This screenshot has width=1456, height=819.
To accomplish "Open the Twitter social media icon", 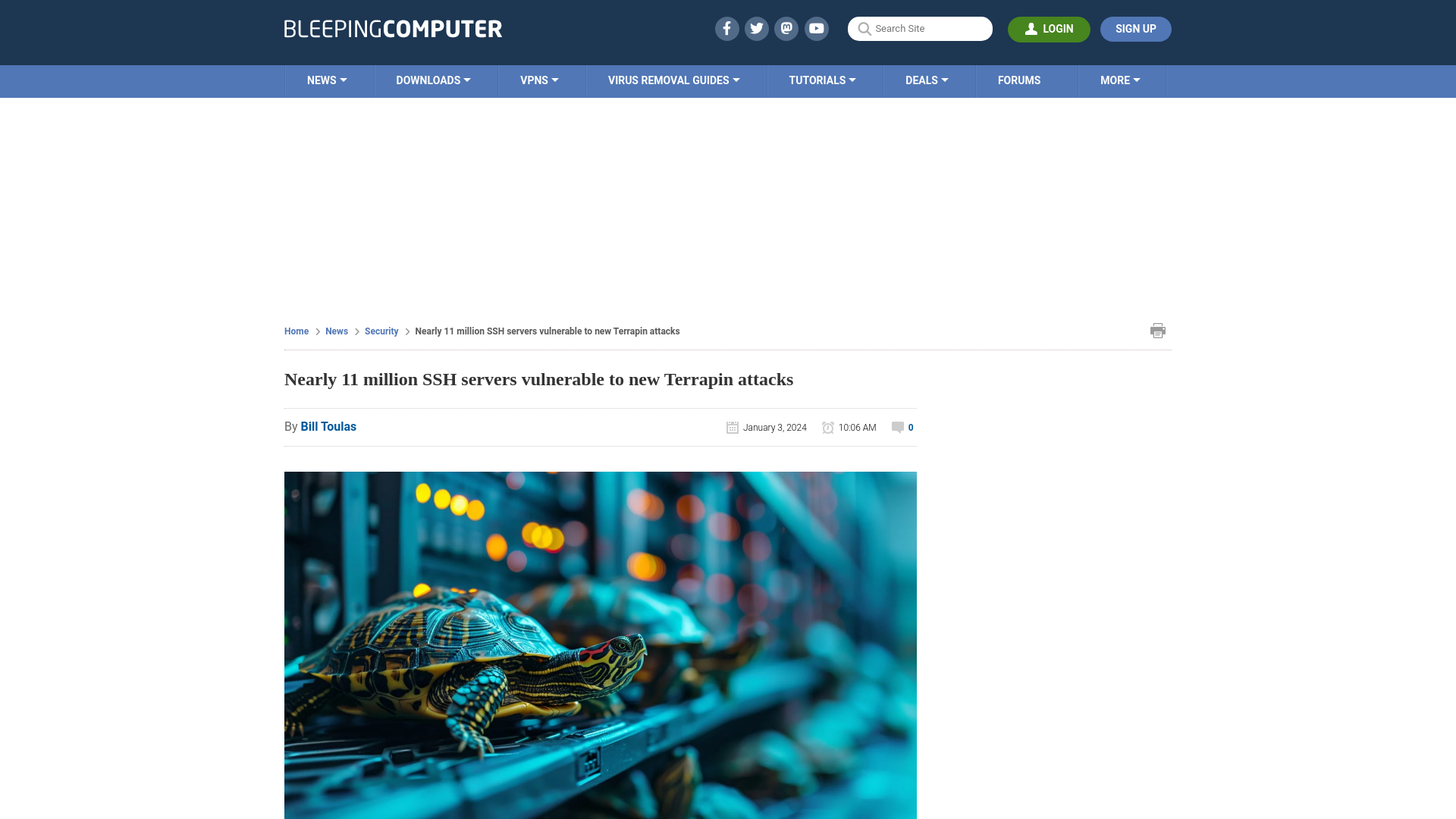I will coord(757,28).
